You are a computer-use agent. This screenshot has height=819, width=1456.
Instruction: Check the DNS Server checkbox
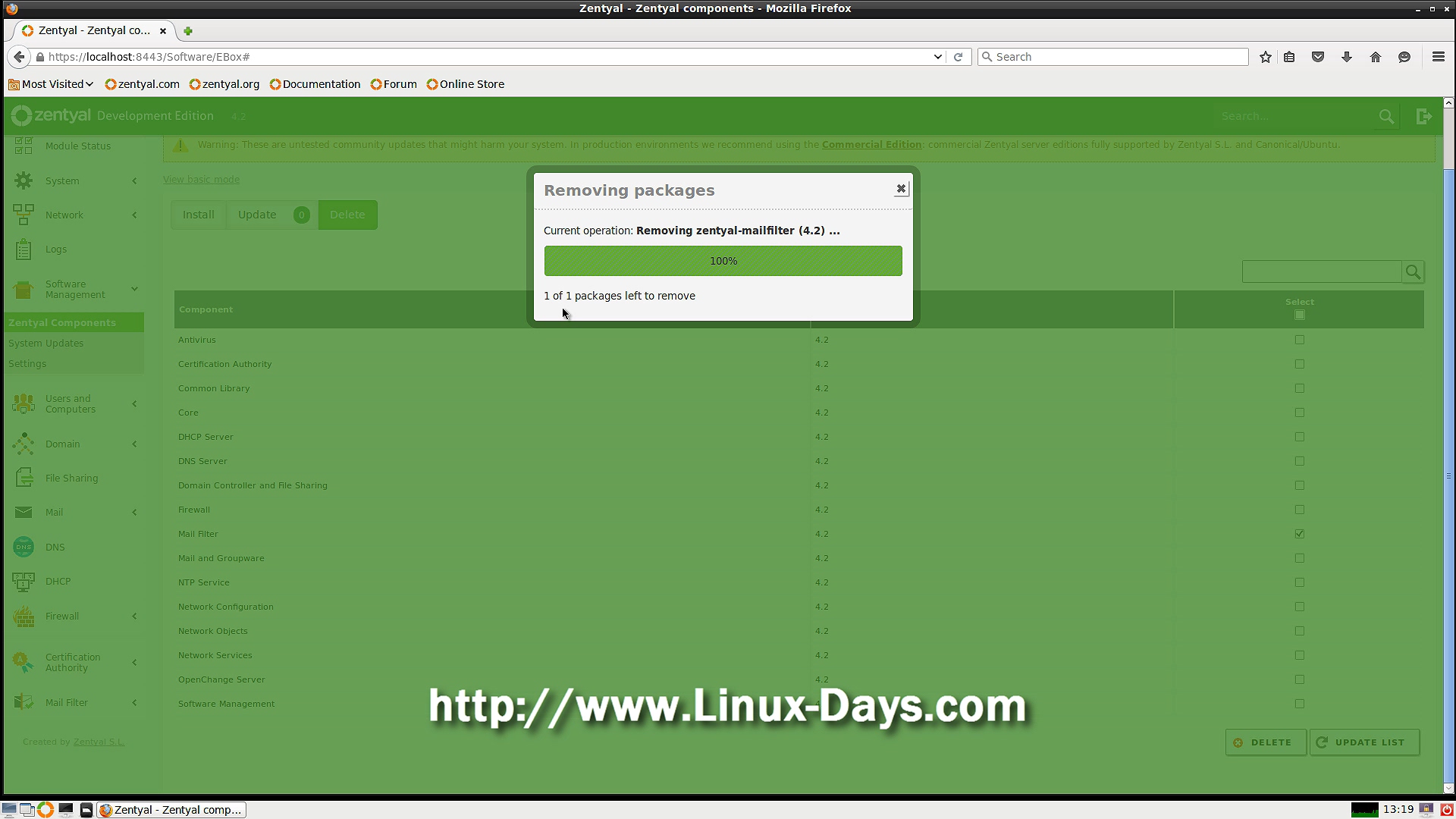coord(1300,461)
